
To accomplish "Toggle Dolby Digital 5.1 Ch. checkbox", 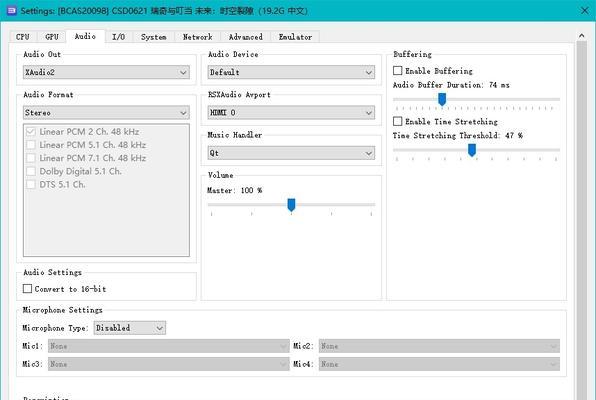I will [31, 171].
